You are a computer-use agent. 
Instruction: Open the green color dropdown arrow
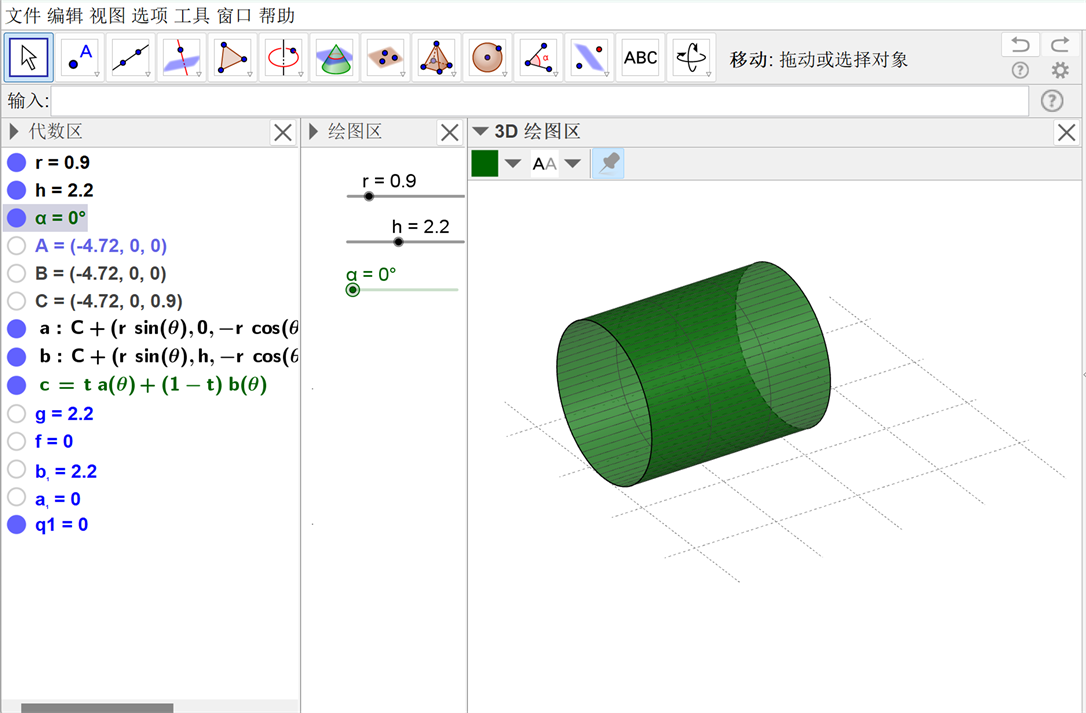click(x=513, y=164)
